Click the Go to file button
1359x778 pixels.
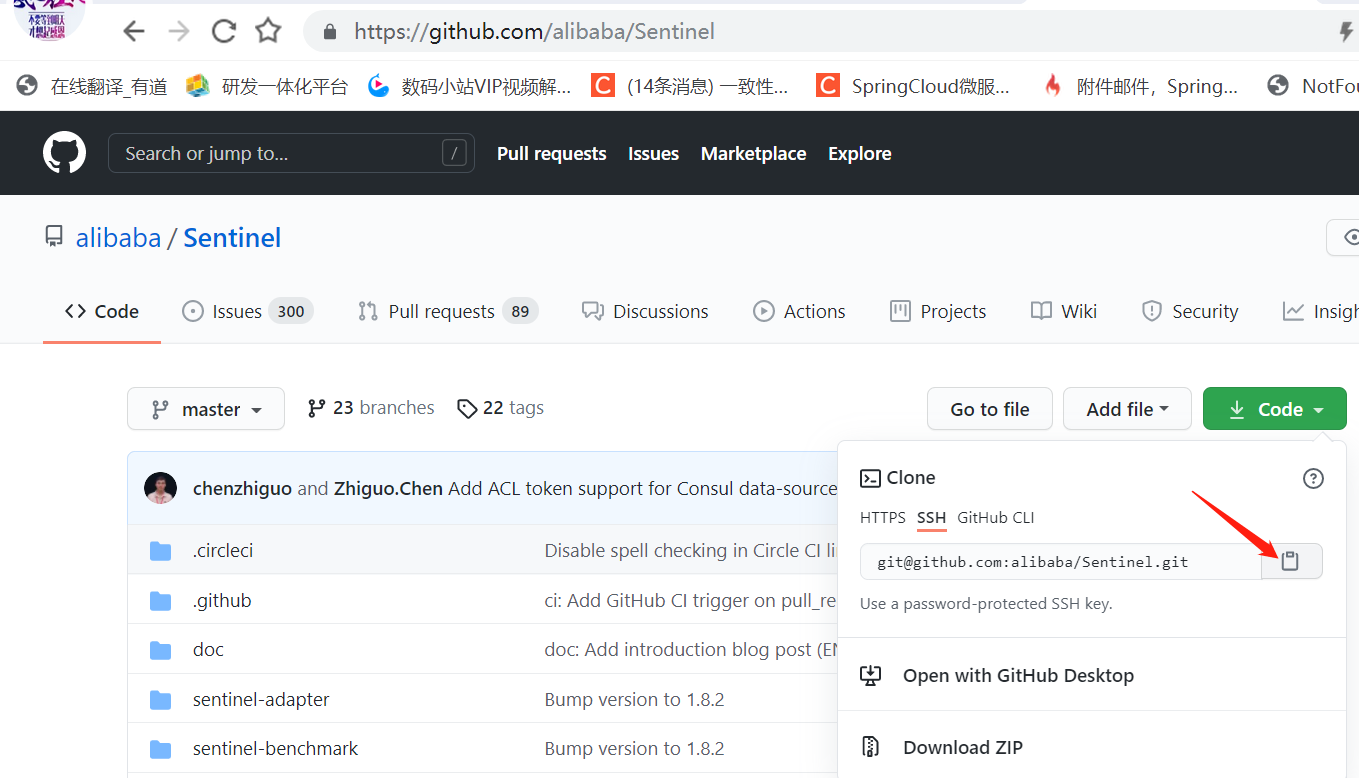coord(990,409)
